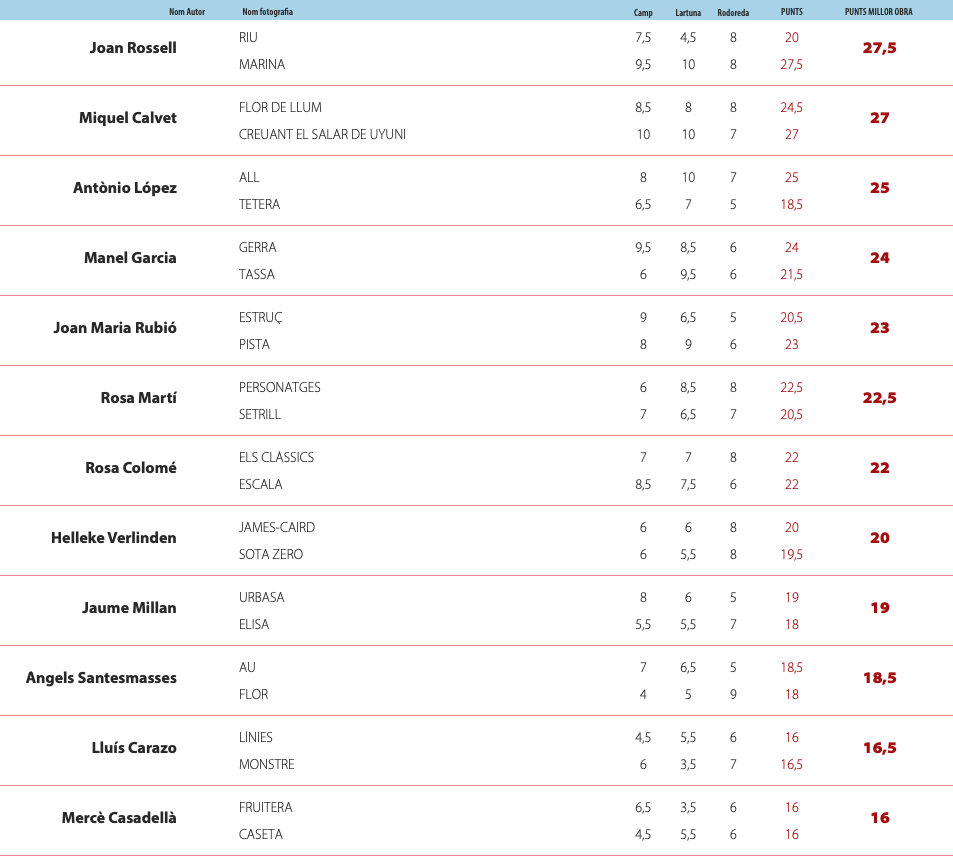Click the 'Rodoreda' column header

pyautogui.click(x=733, y=13)
